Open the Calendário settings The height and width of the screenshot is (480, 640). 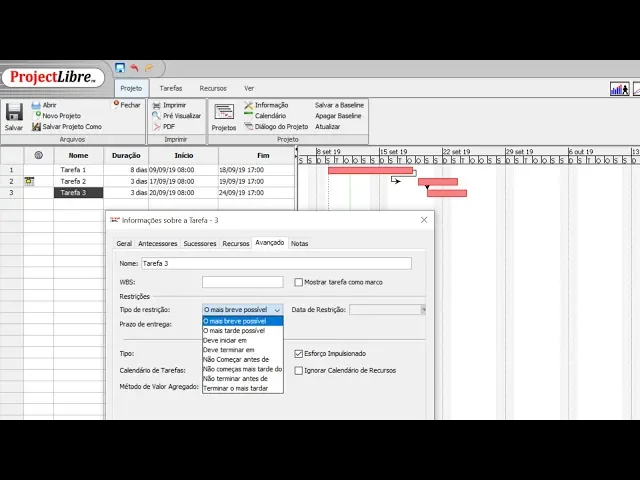(265, 116)
